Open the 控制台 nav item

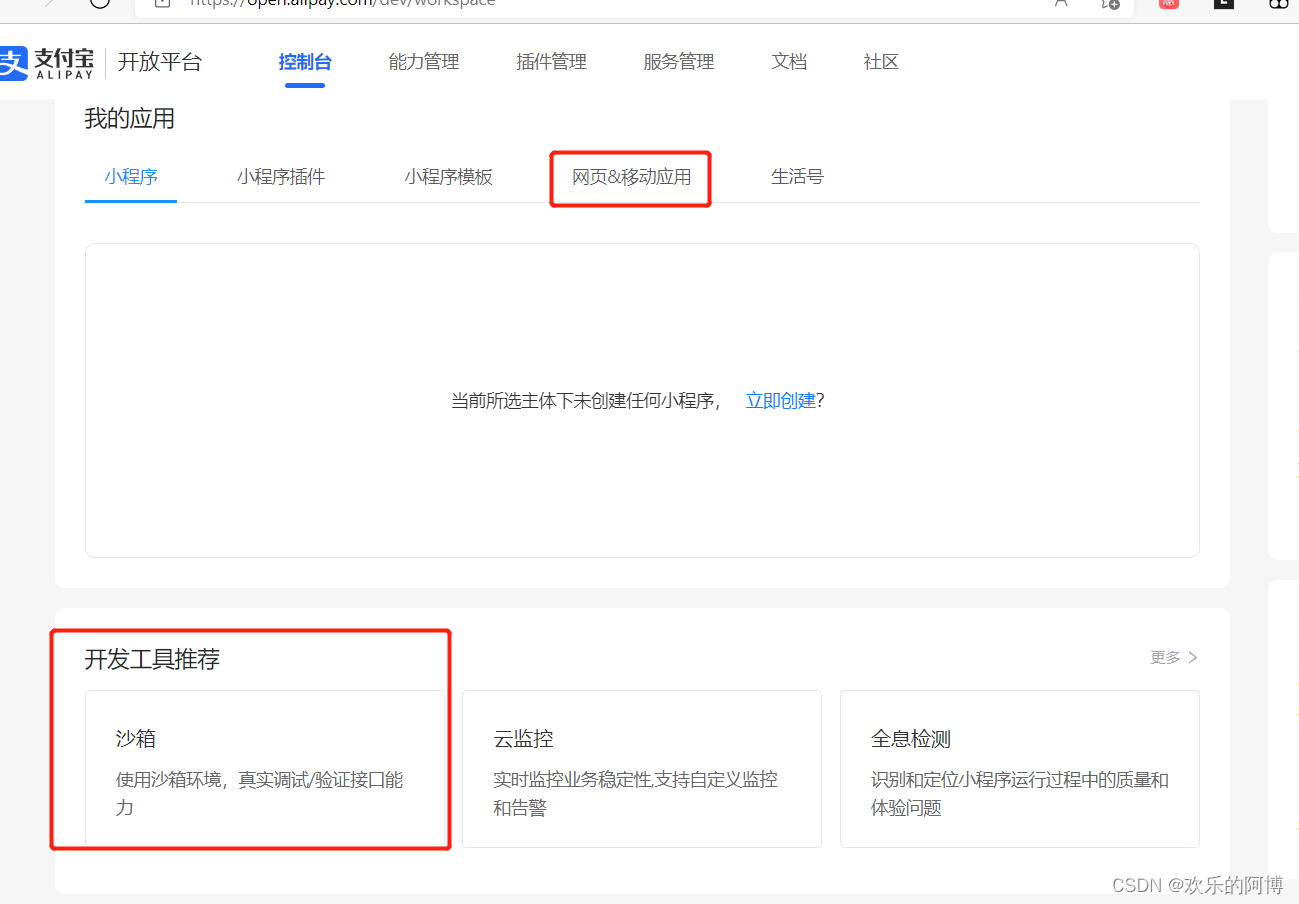(305, 62)
